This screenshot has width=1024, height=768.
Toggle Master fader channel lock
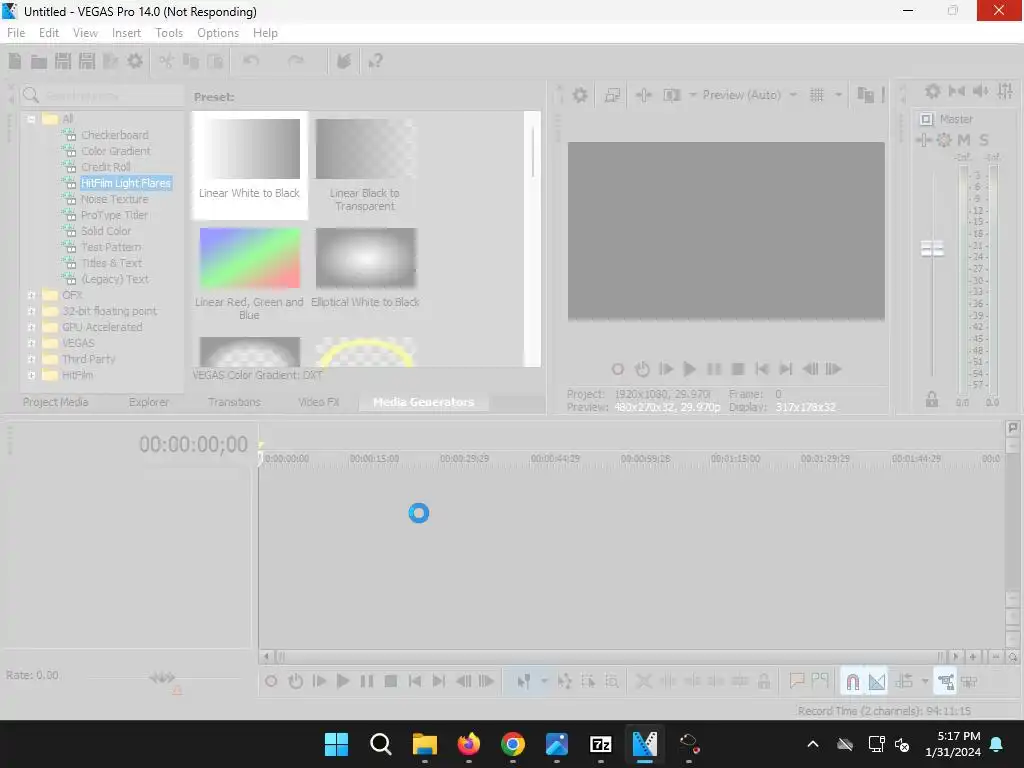[x=932, y=400]
